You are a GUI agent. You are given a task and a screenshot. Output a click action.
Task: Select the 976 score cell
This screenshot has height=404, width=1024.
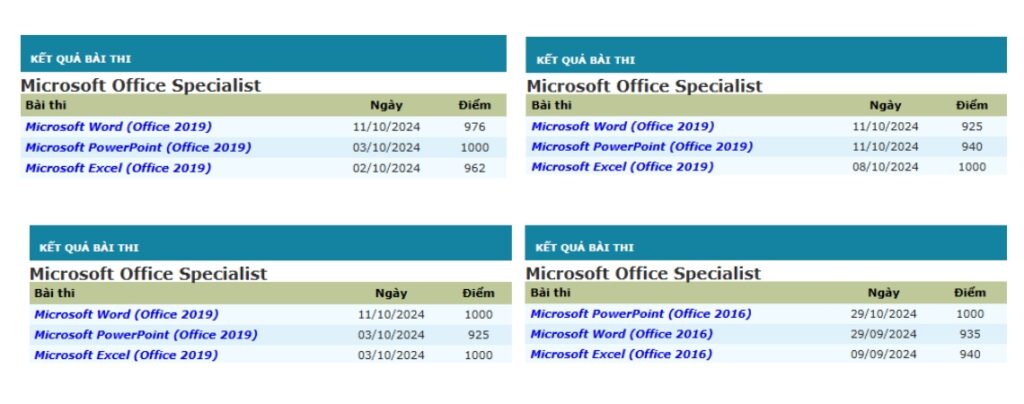pos(475,127)
